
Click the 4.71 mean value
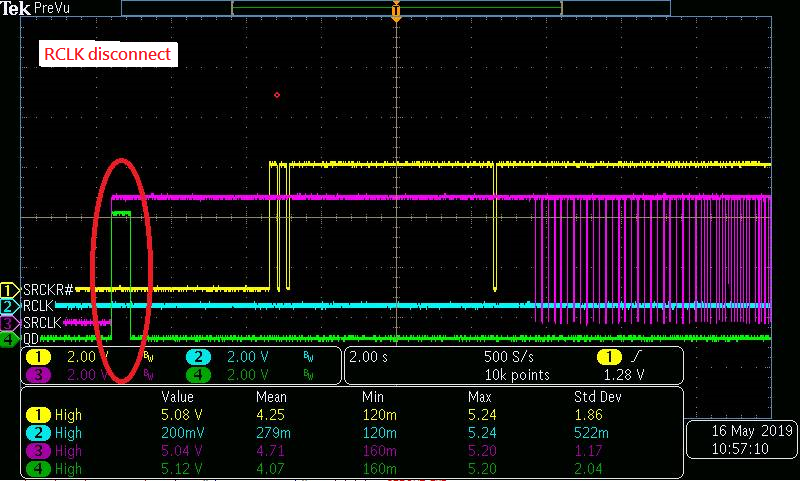tap(270, 451)
